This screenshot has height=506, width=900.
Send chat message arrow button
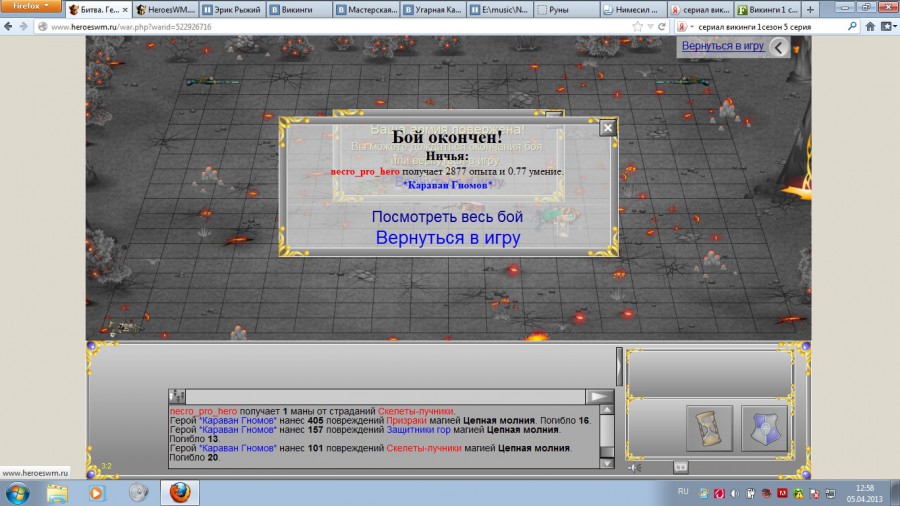[x=599, y=396]
